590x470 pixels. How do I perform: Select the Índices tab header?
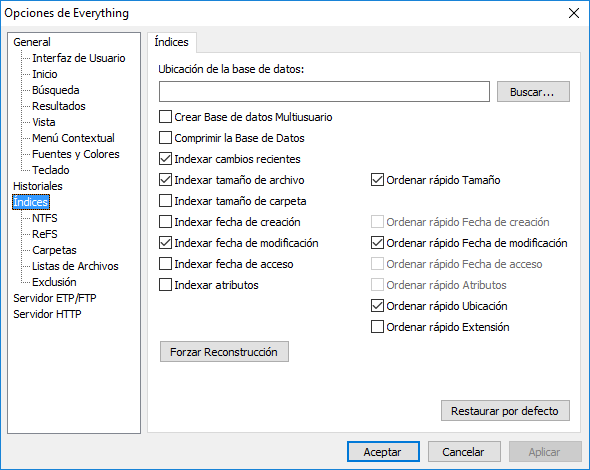[x=172, y=42]
